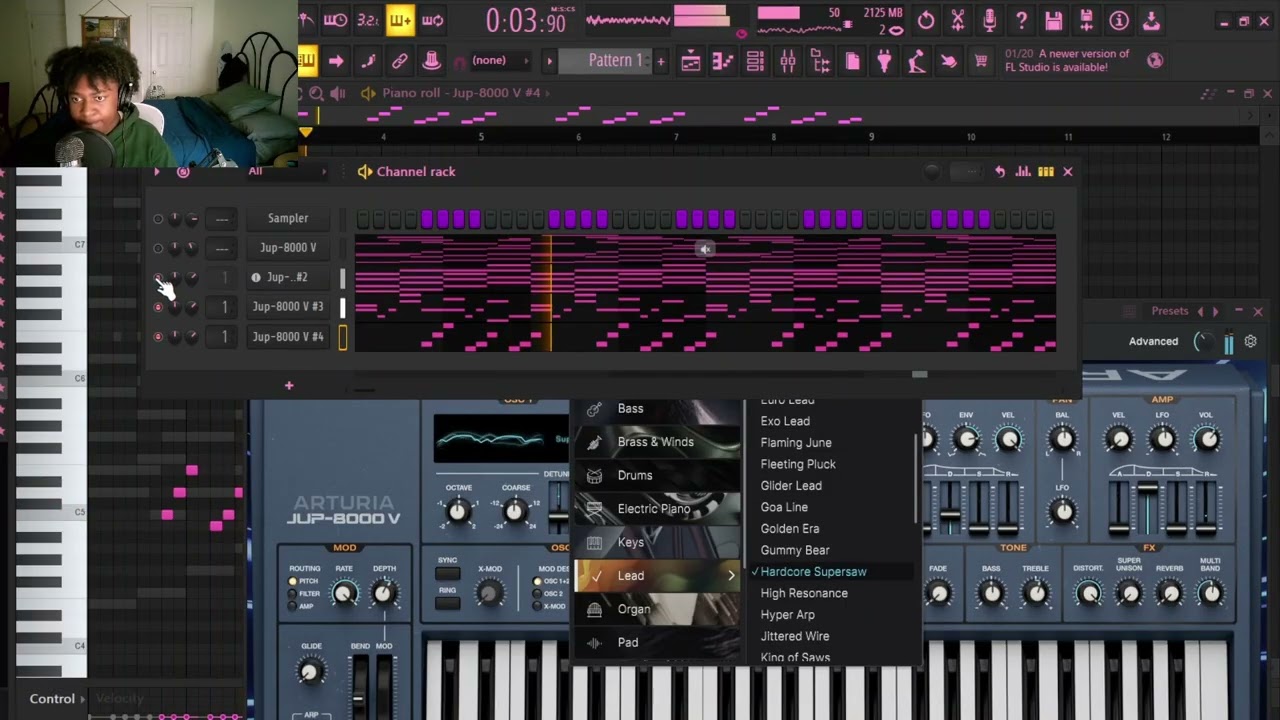Add a new channel with the plus button
Screen dimensions: 1280x720
click(x=289, y=385)
